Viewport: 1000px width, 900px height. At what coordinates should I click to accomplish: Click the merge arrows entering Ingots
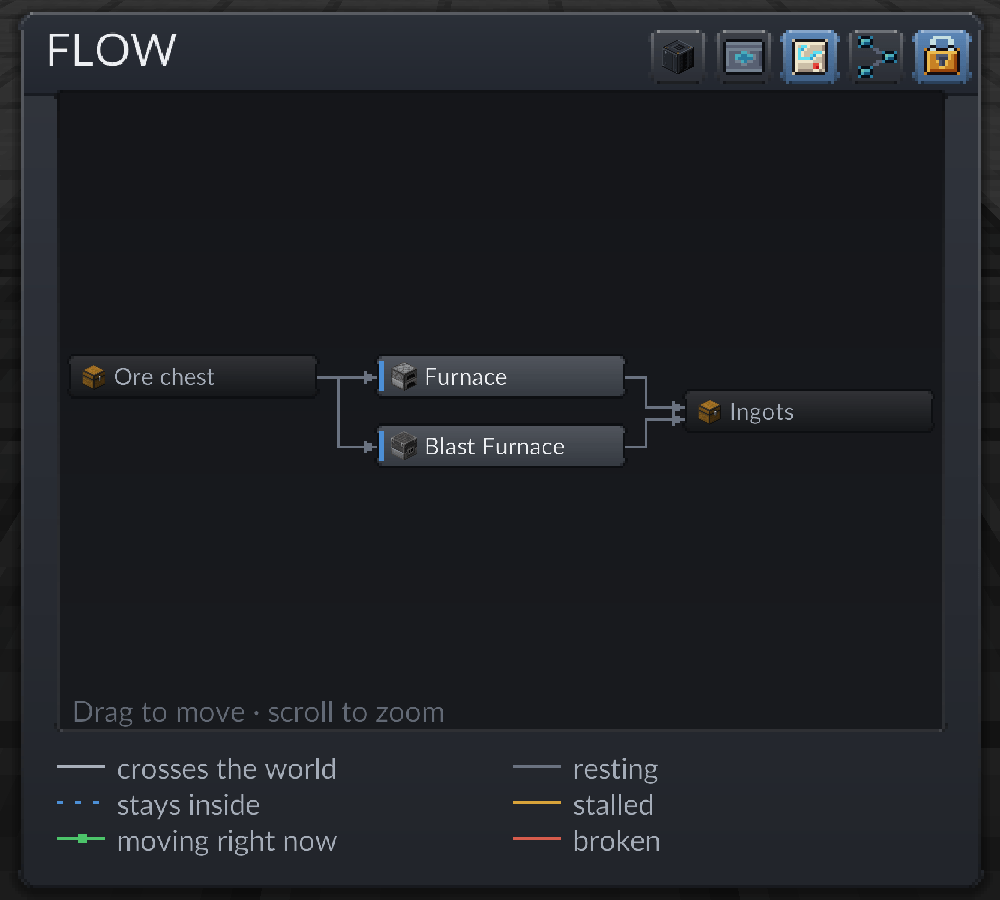tap(679, 413)
